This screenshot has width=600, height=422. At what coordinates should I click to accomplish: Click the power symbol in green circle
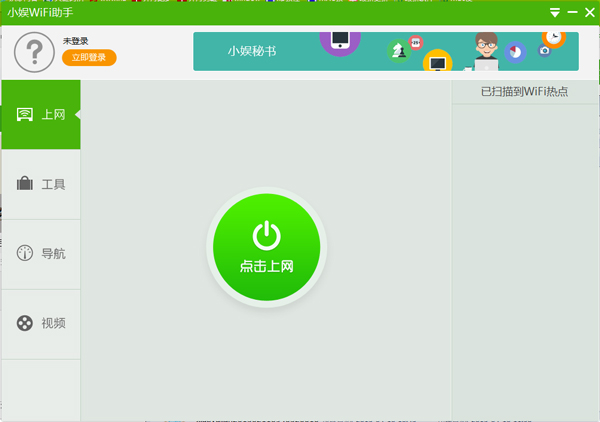pyautogui.click(x=266, y=236)
